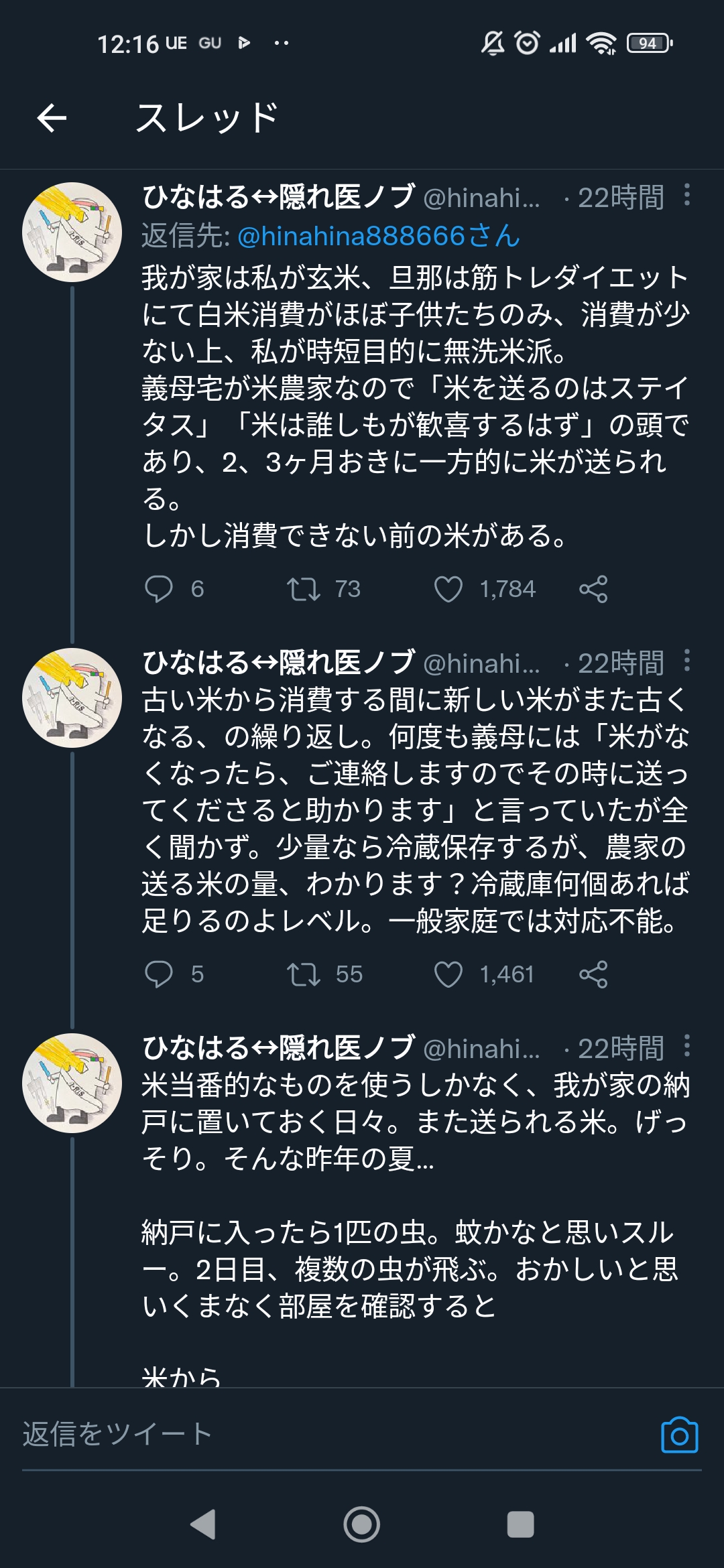Share the first tweet in thread
Image resolution: width=724 pixels, height=1568 pixels.
click(x=593, y=589)
